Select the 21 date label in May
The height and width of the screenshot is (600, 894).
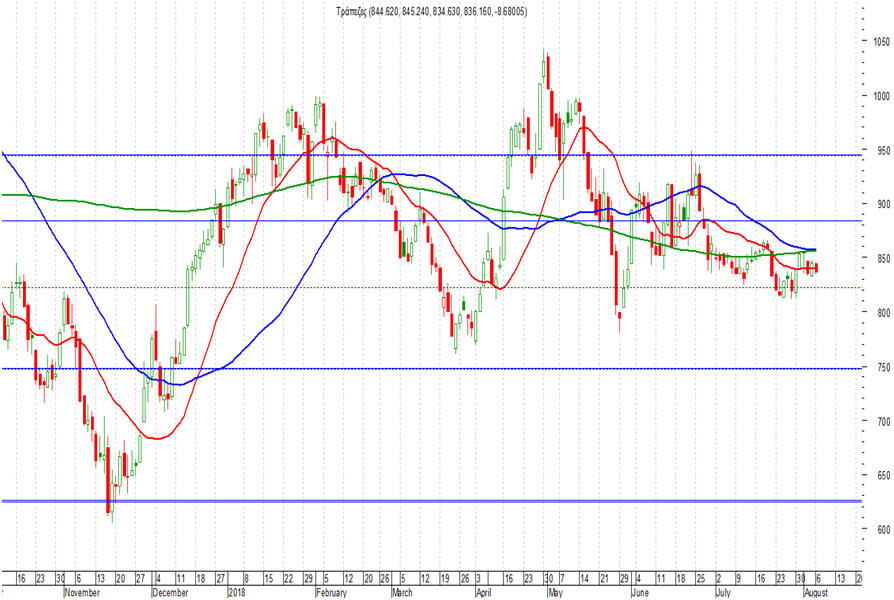point(604,578)
